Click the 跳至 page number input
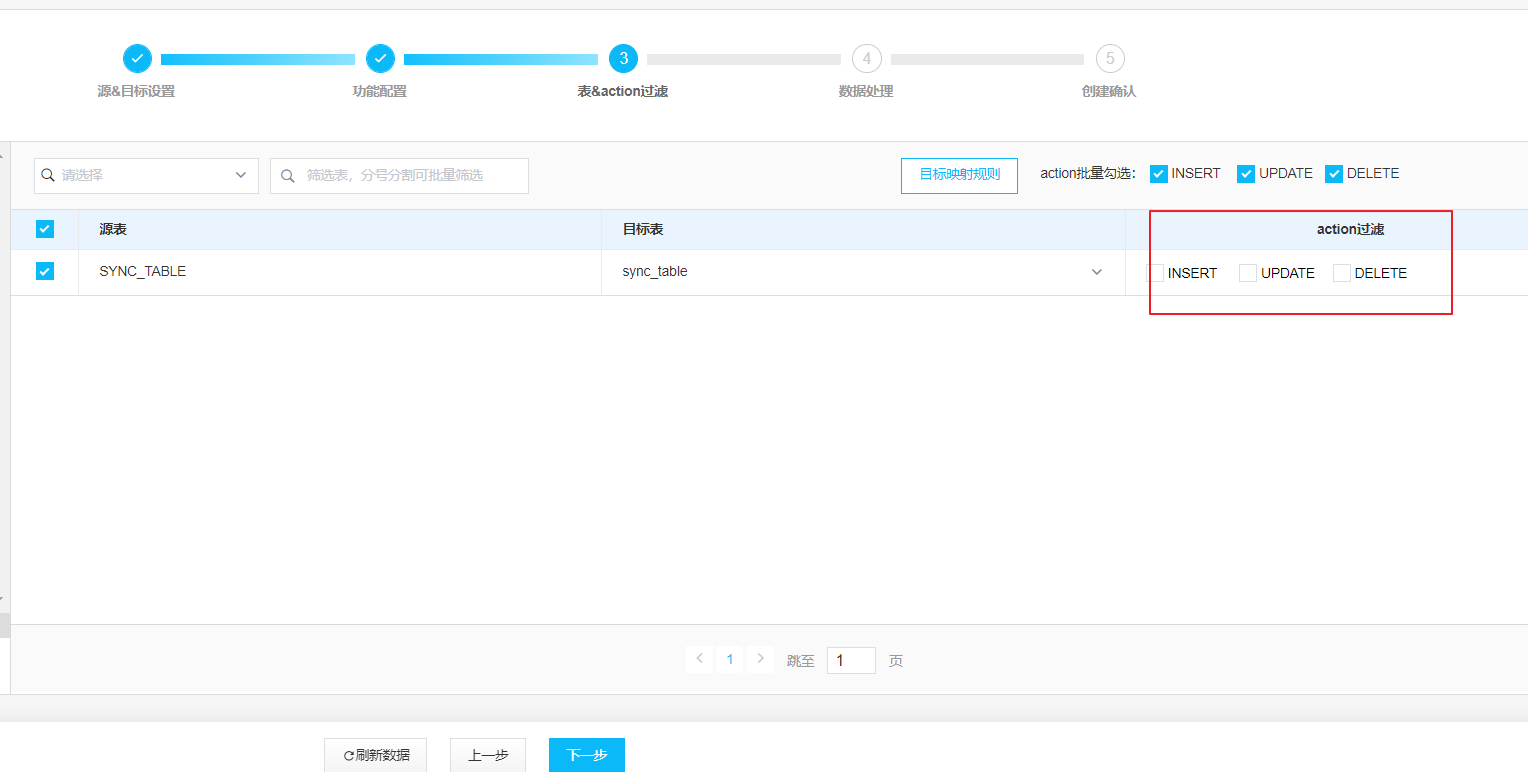This screenshot has height=772, width=1528. click(851, 660)
